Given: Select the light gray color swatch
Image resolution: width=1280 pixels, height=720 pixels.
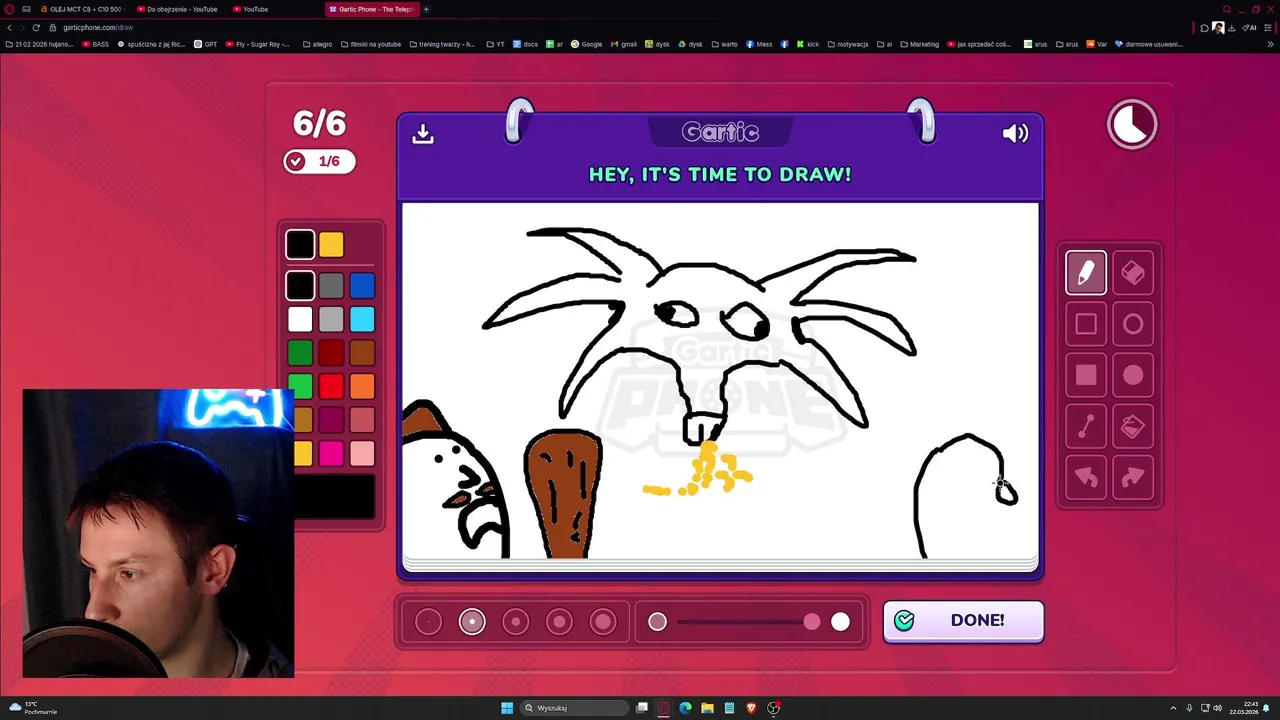Looking at the screenshot, I should 331,319.
